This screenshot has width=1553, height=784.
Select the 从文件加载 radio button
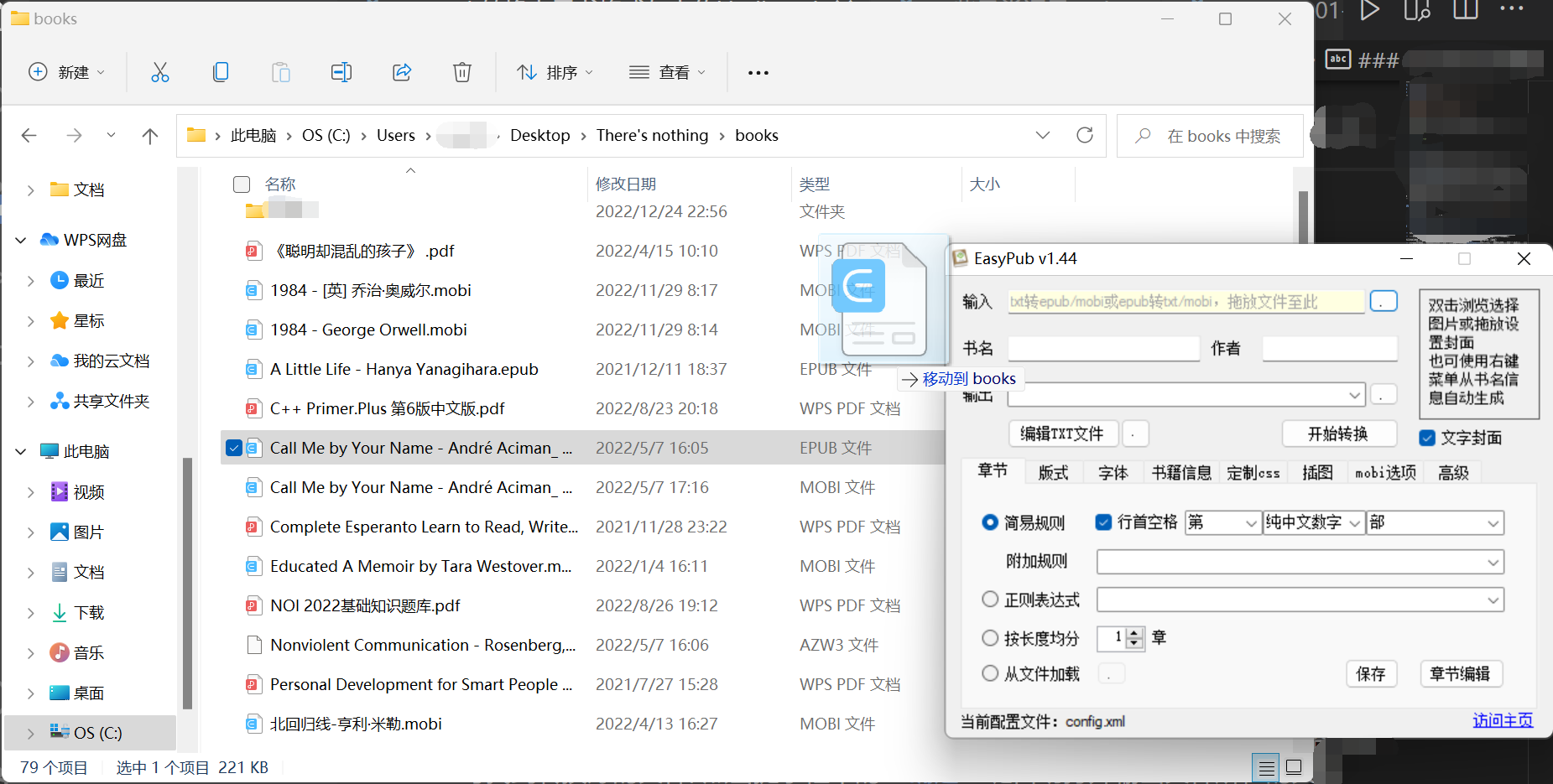(990, 673)
